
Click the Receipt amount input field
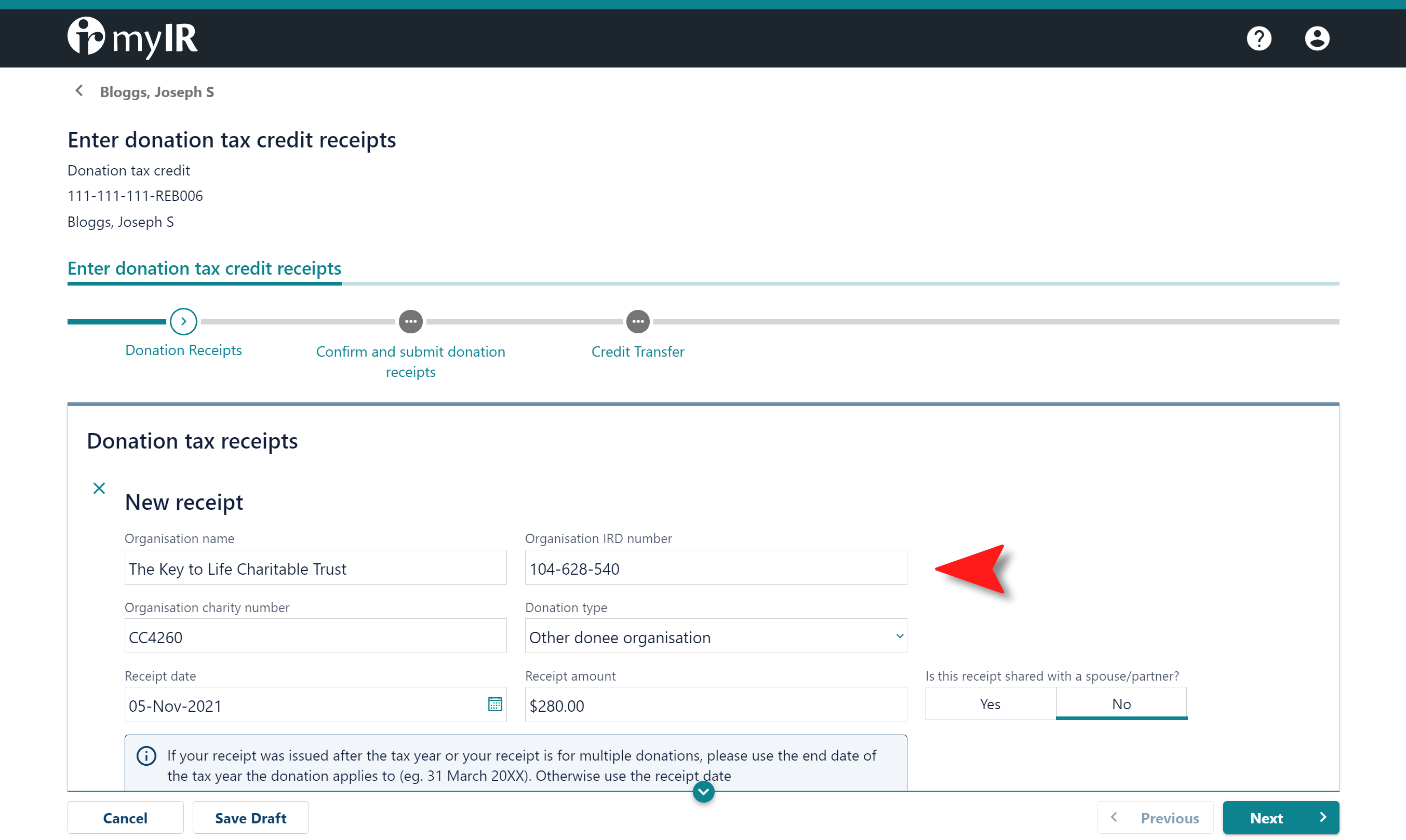click(716, 704)
